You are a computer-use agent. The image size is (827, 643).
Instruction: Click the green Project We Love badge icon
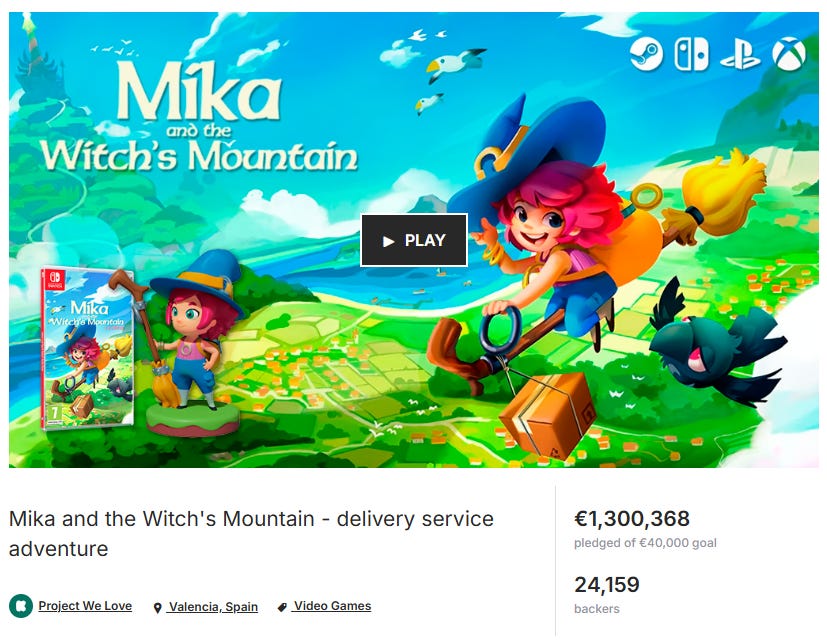[21, 606]
